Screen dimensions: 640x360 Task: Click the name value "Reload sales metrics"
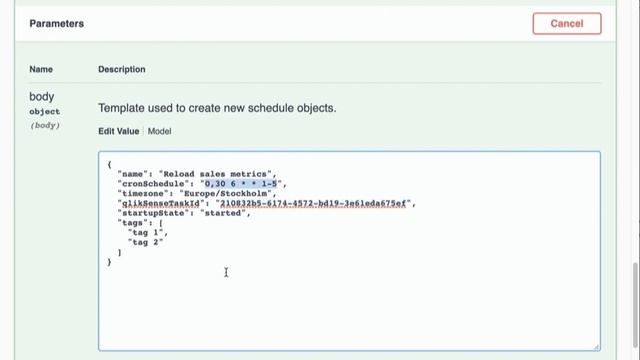click(x=215, y=174)
